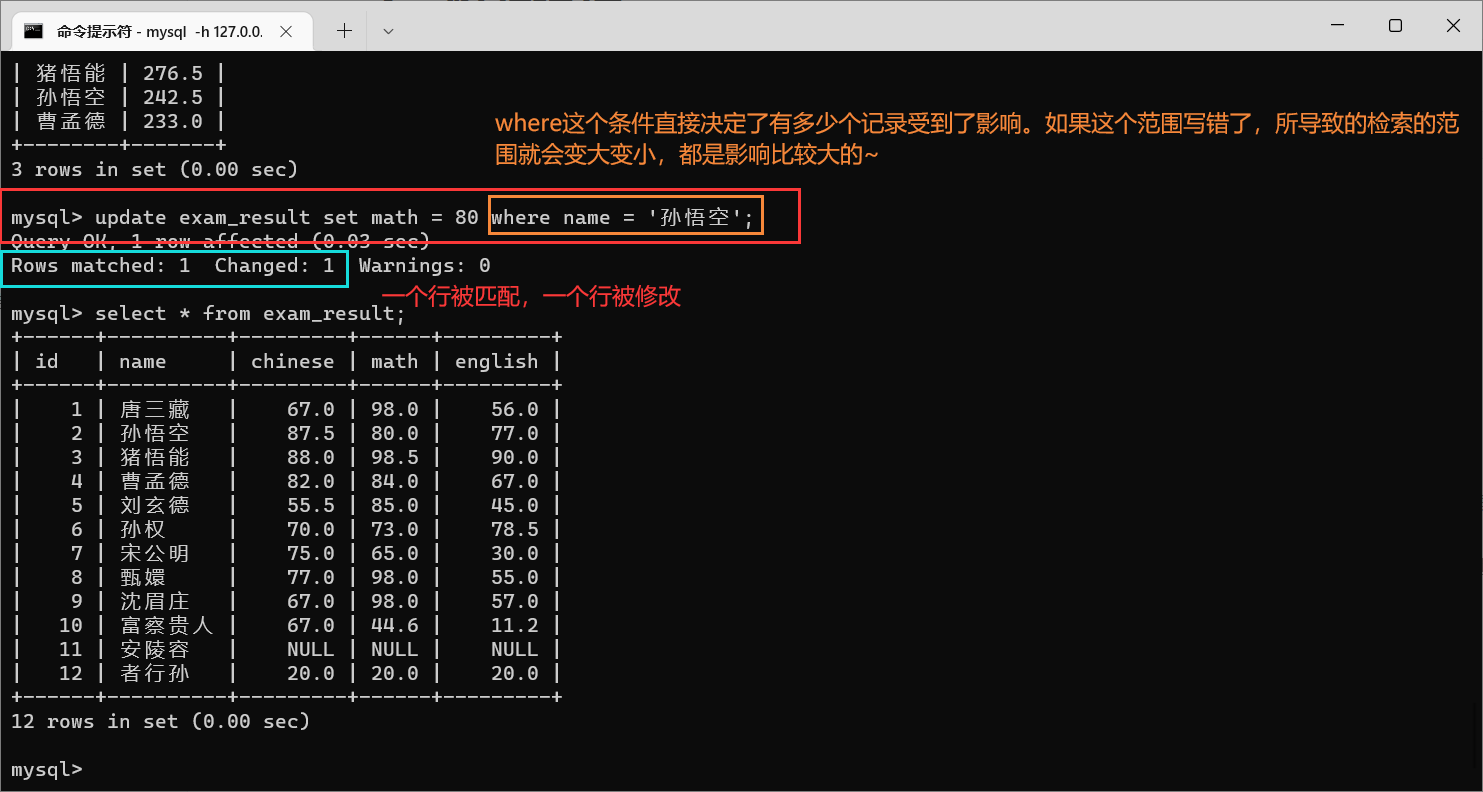This screenshot has width=1483, height=792.
Task: Click the name 者行孙 in row 12
Action: point(154,673)
